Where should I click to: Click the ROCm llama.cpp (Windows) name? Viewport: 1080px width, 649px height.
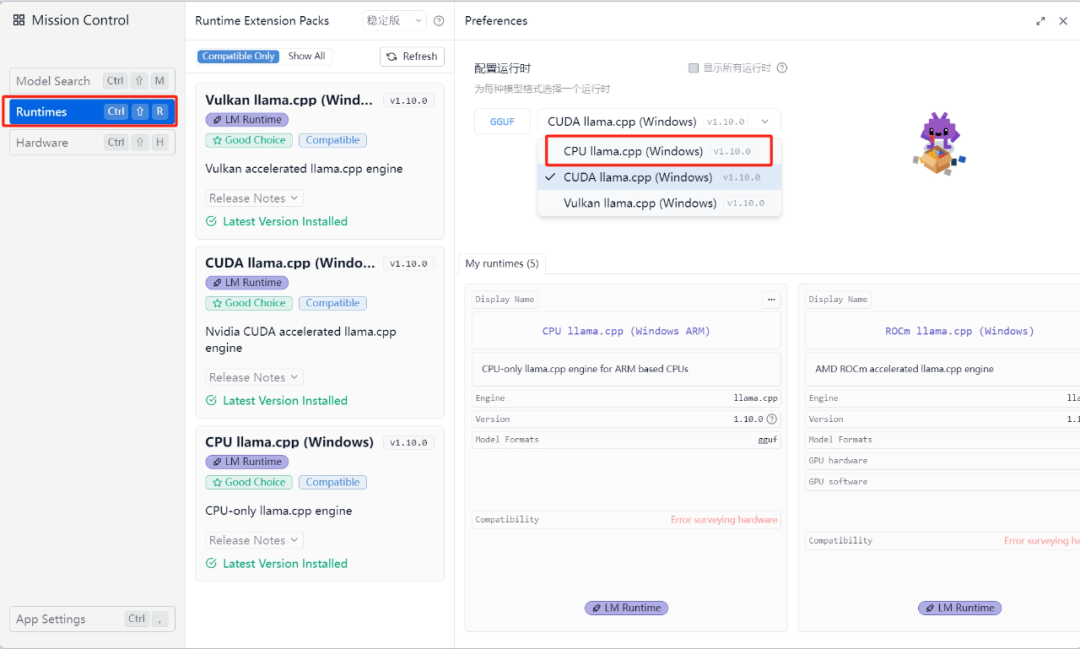(959, 331)
